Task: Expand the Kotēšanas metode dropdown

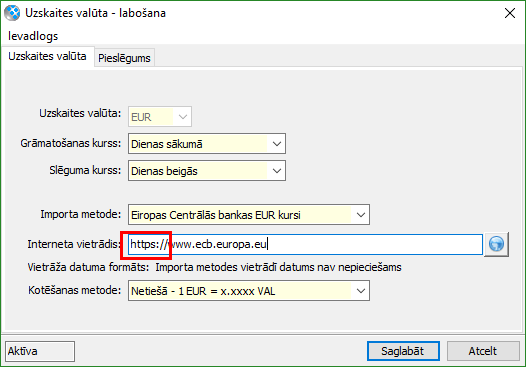Action: point(249,291)
